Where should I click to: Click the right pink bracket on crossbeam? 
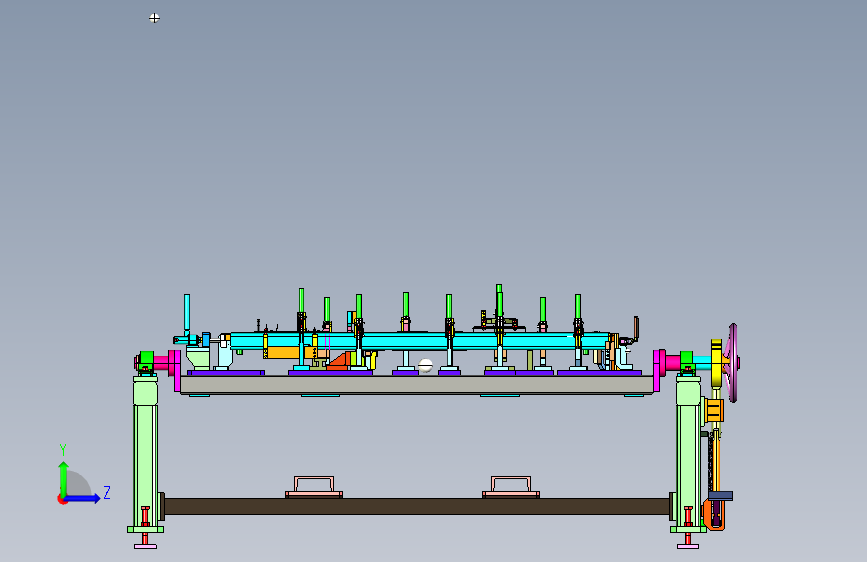(x=511, y=487)
